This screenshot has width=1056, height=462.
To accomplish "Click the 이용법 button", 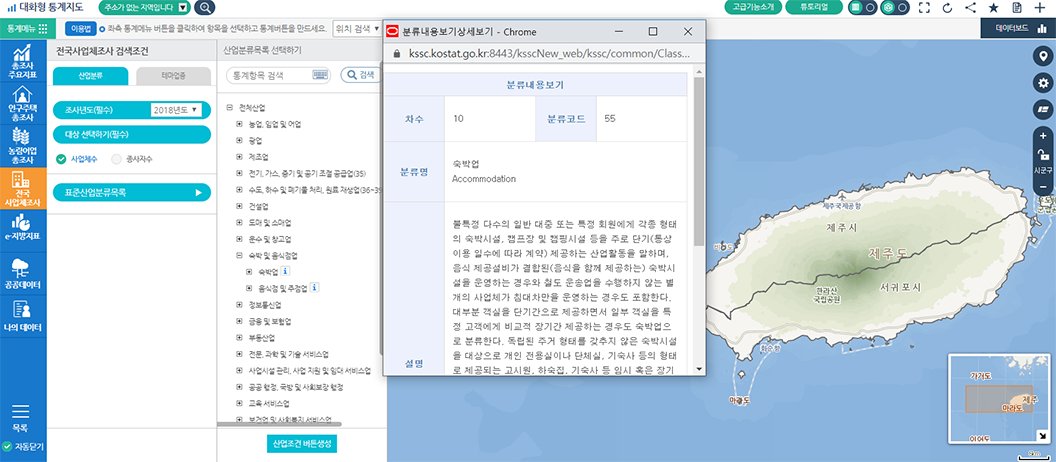I will pos(80,29).
